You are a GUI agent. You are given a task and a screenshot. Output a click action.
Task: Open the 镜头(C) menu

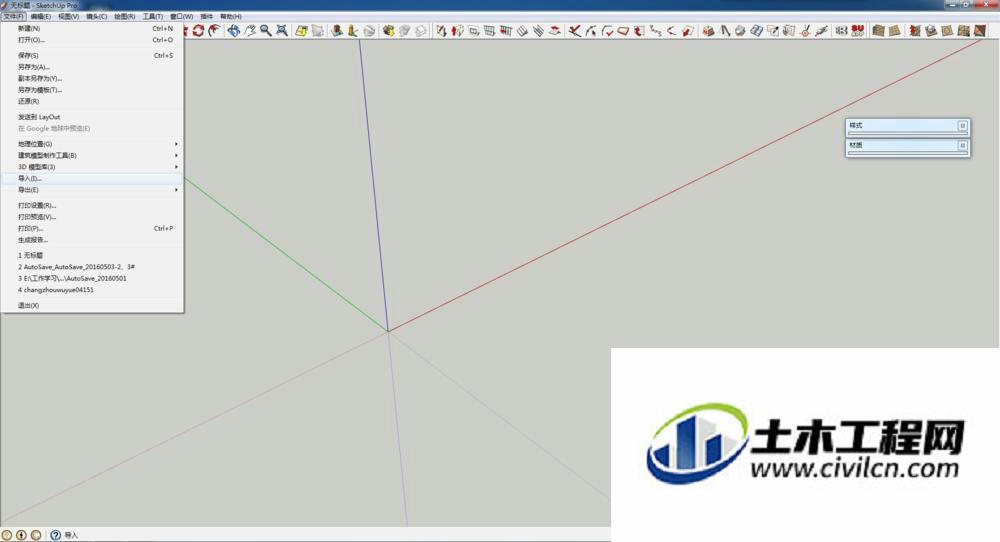(x=96, y=17)
